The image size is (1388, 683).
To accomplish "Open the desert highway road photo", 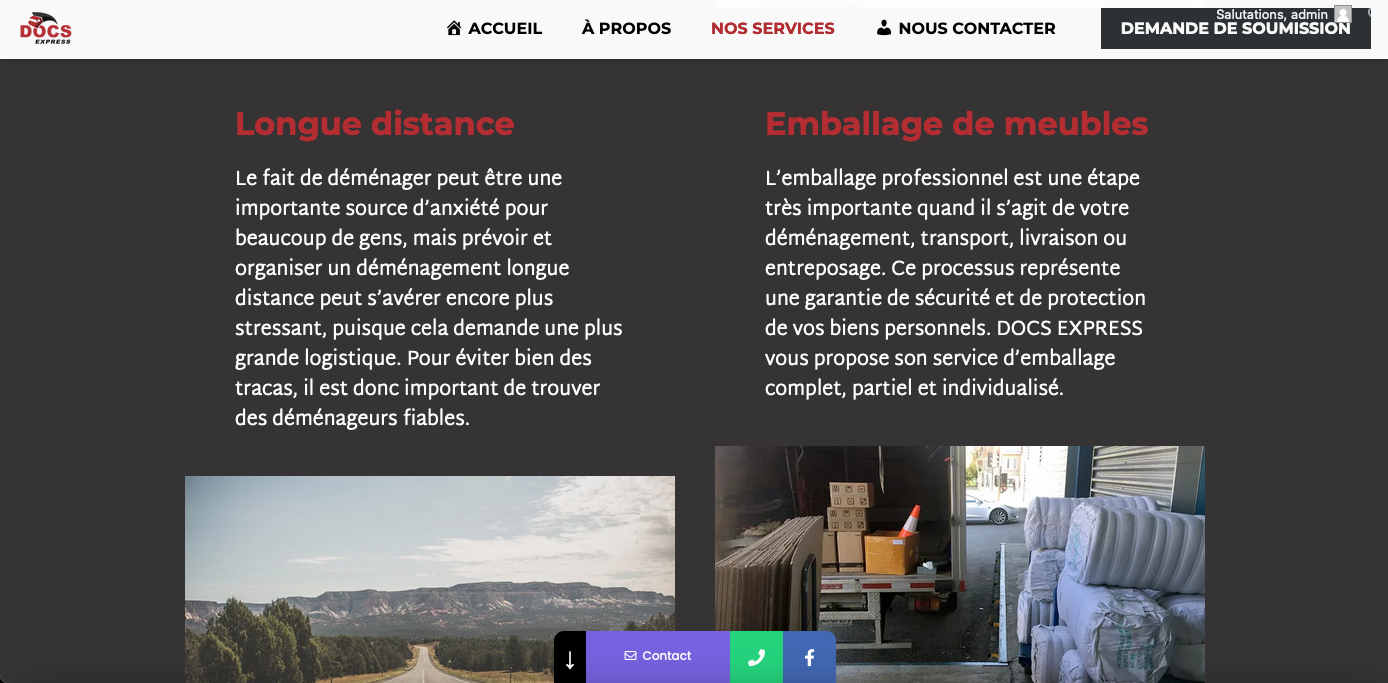I will click(x=430, y=579).
